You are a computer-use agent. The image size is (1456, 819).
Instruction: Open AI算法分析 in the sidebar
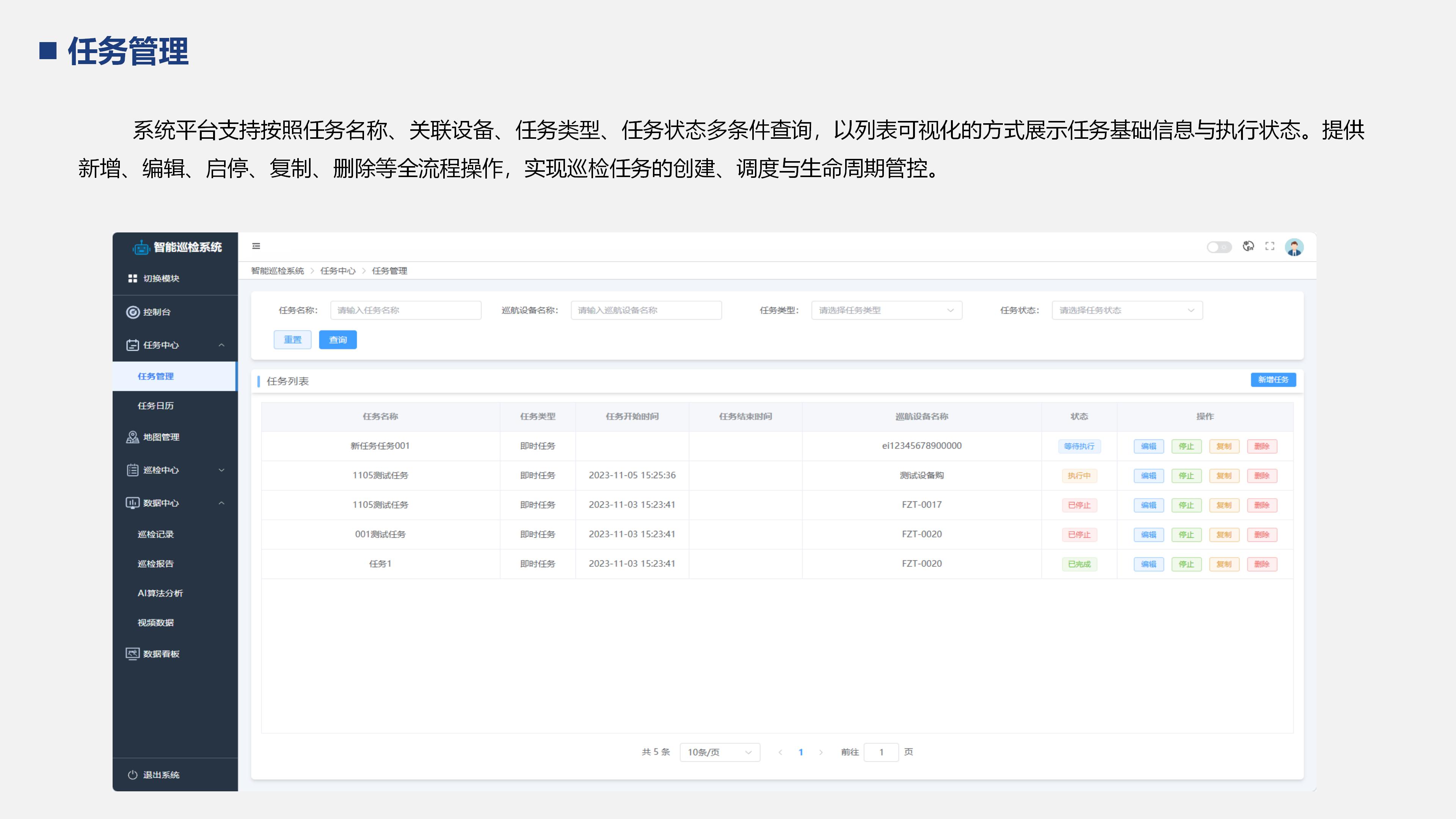tap(175, 593)
